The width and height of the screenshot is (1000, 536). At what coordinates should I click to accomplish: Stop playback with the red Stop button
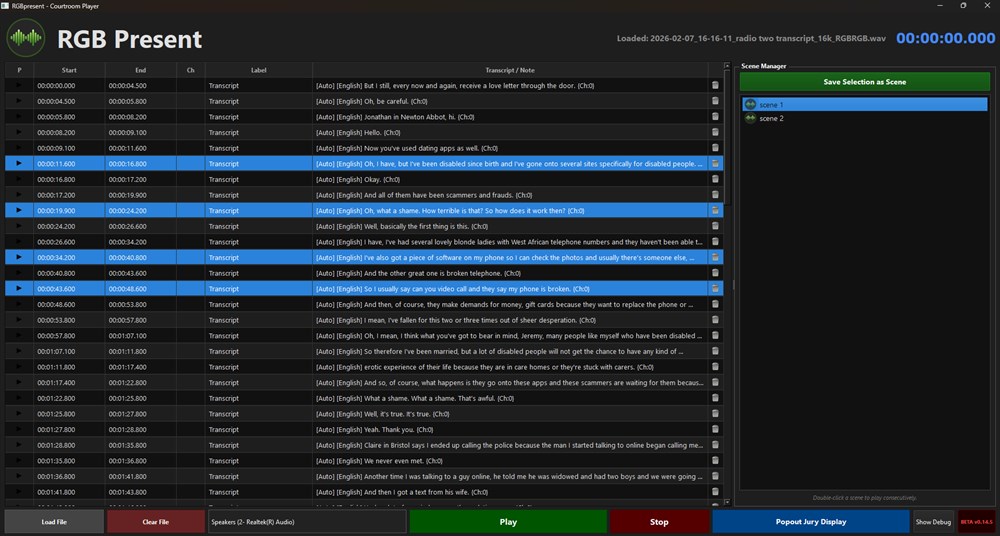point(659,521)
